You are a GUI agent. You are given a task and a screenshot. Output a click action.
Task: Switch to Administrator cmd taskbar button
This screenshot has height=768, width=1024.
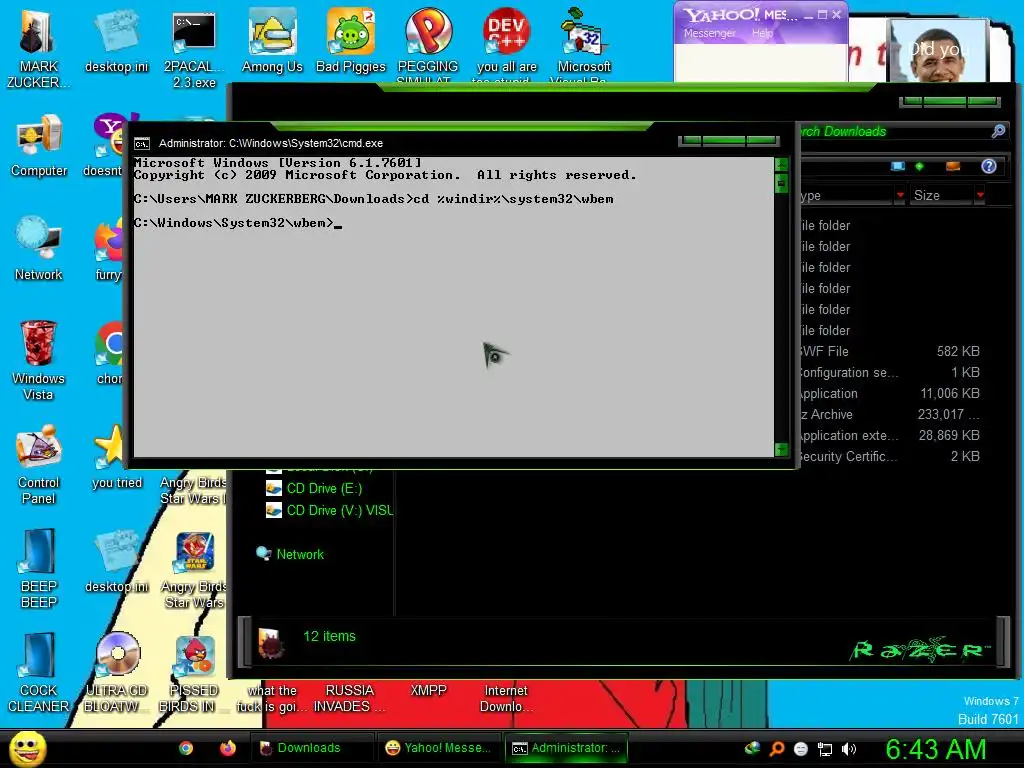(x=566, y=748)
